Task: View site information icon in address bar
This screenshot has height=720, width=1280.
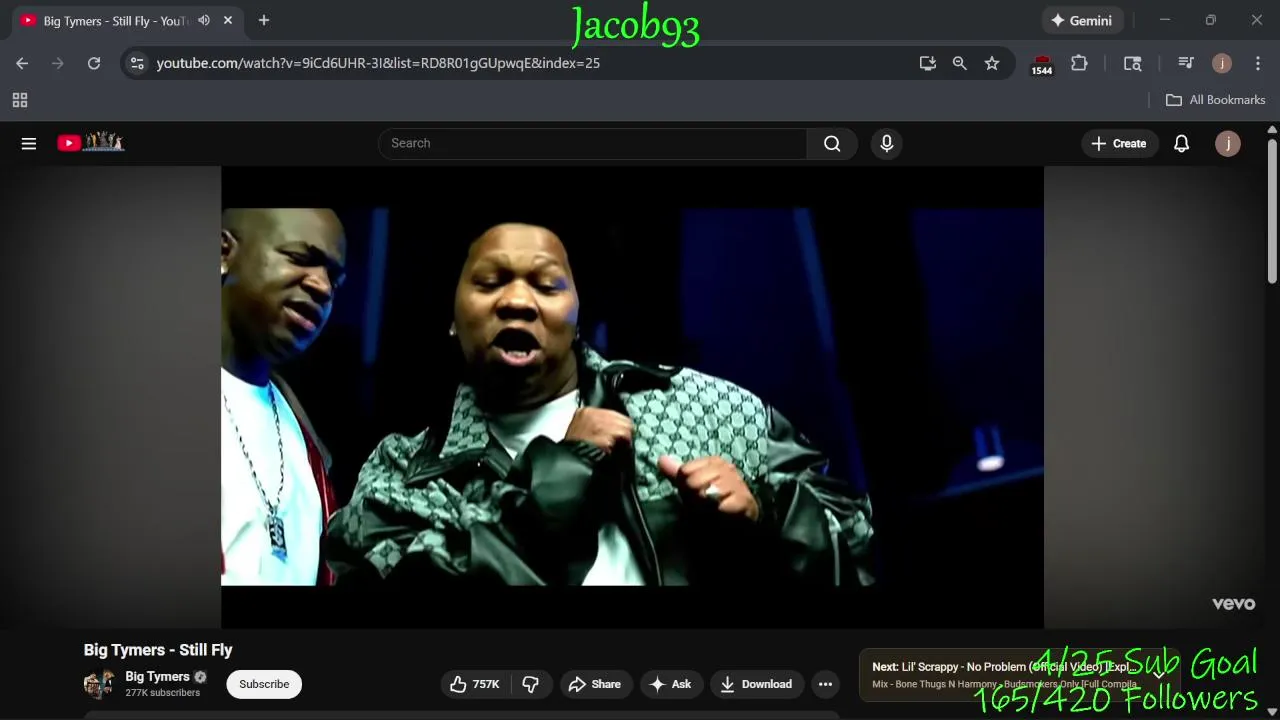Action: (138, 63)
